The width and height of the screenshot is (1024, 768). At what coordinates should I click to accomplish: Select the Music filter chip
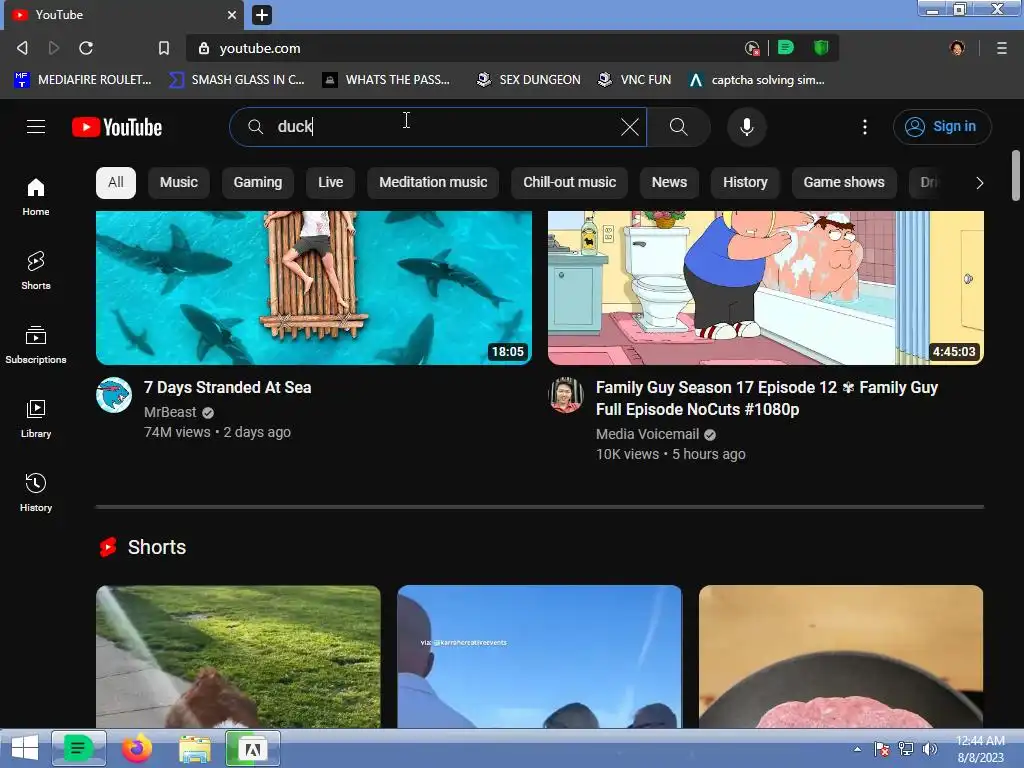point(178,182)
